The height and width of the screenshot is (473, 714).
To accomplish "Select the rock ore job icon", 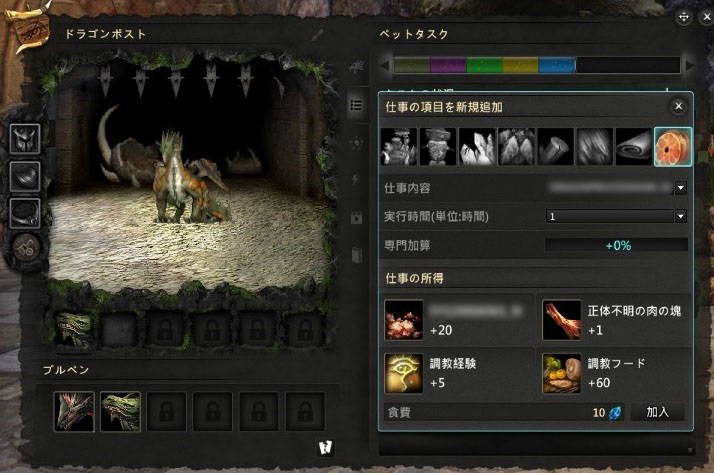I will (516, 147).
